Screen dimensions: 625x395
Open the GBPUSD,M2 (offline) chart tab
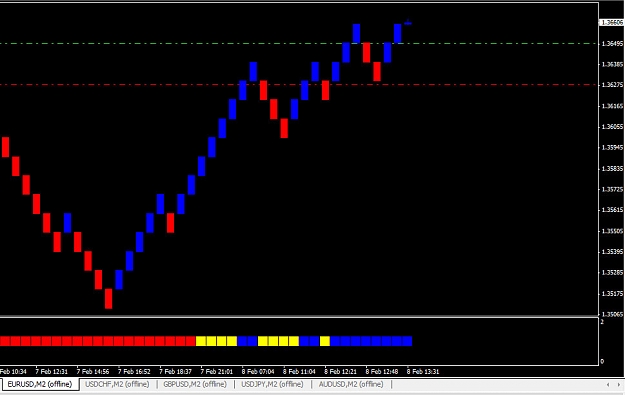pos(195,384)
